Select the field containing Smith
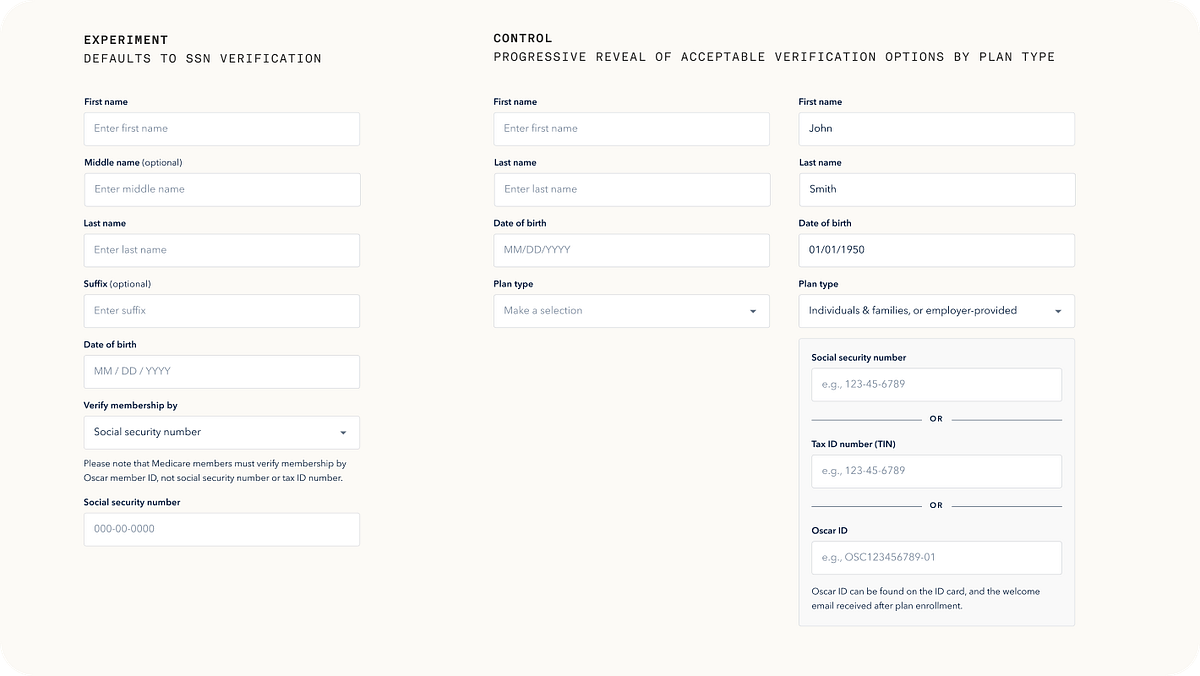Screen dimensions: 1200x676 [x=936, y=189]
